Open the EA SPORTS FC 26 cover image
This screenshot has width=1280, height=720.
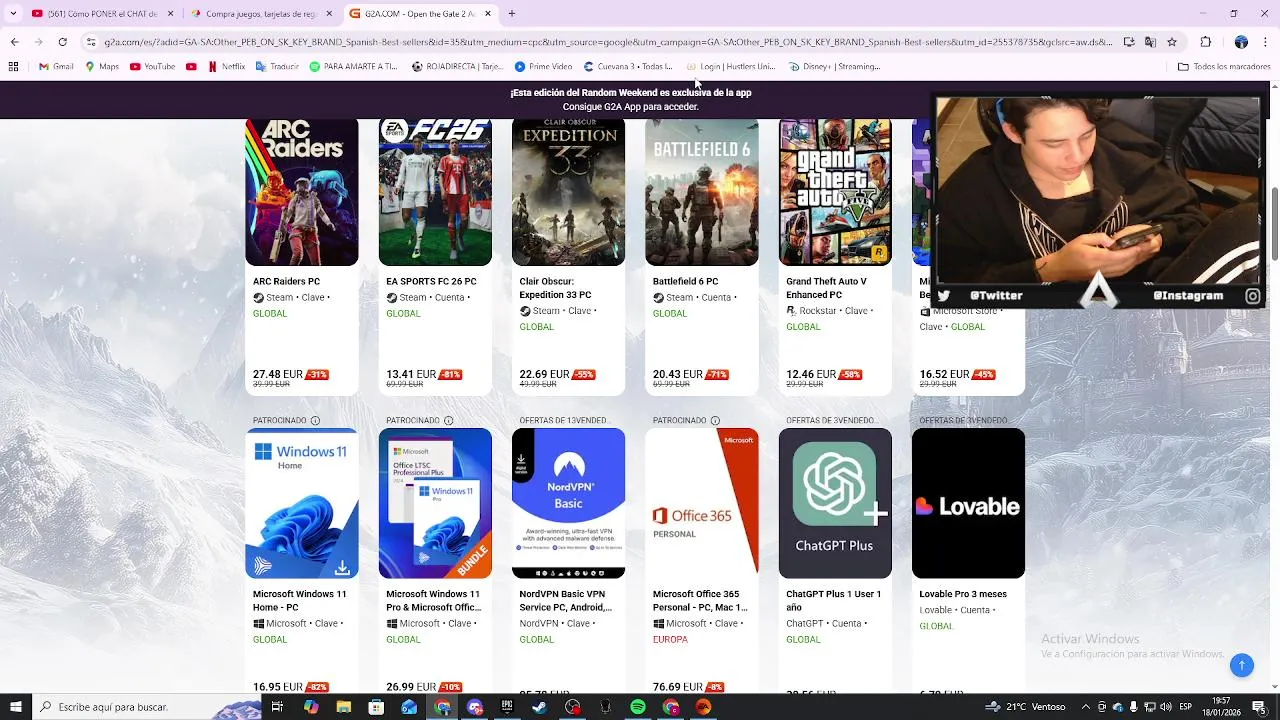coord(435,192)
